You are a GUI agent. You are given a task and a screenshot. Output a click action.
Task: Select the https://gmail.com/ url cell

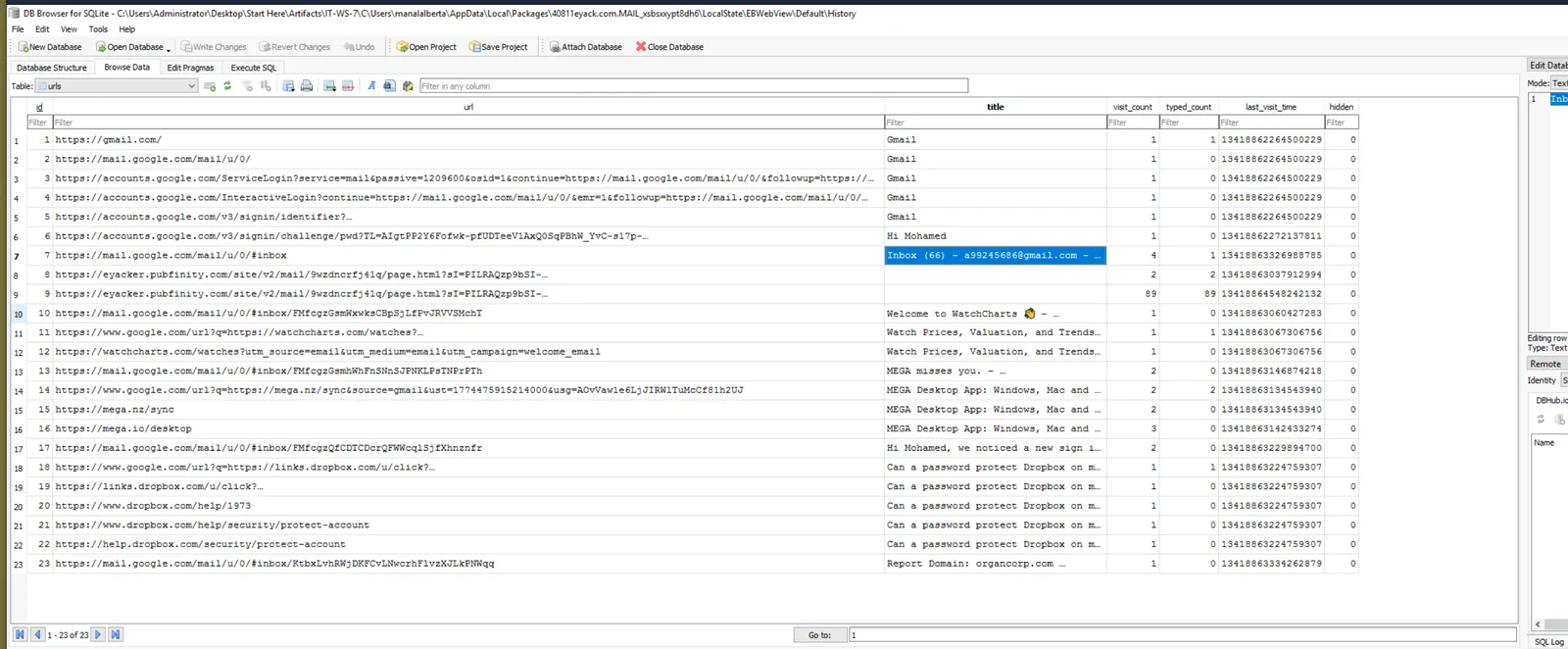pyautogui.click(x=468, y=140)
